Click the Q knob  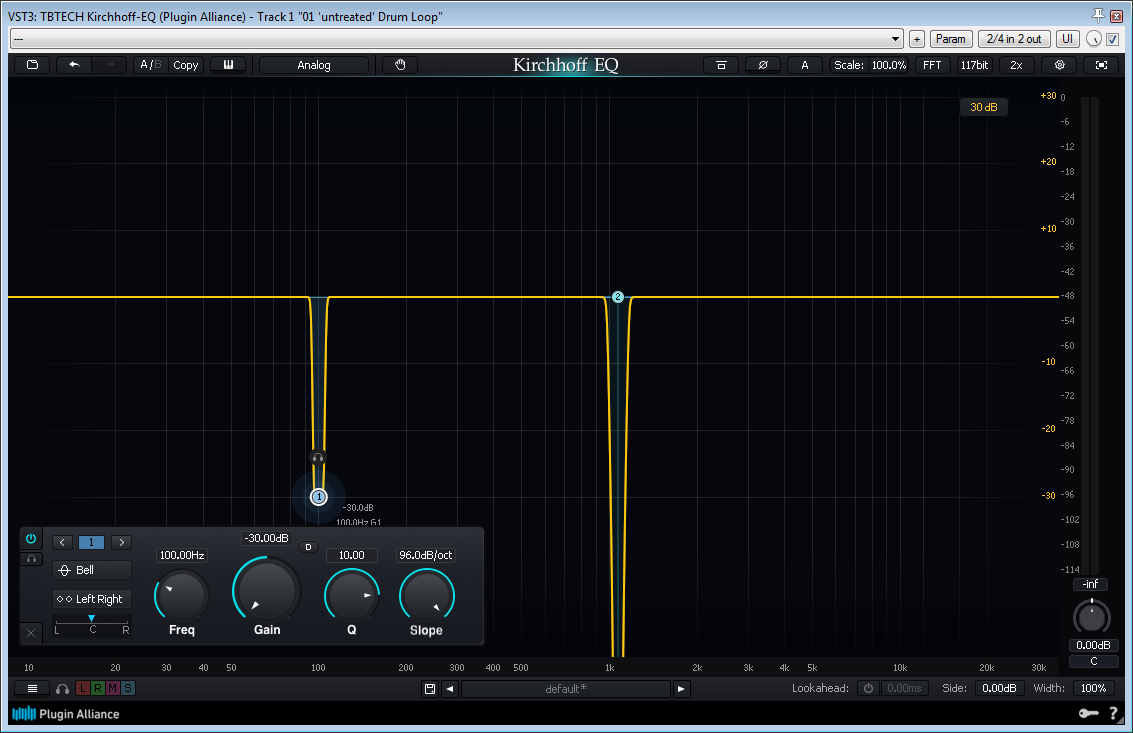[352, 596]
